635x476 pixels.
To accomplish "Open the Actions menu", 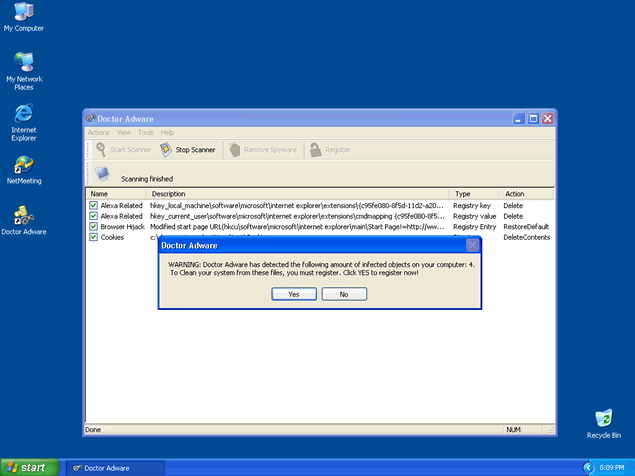I will (x=98, y=132).
